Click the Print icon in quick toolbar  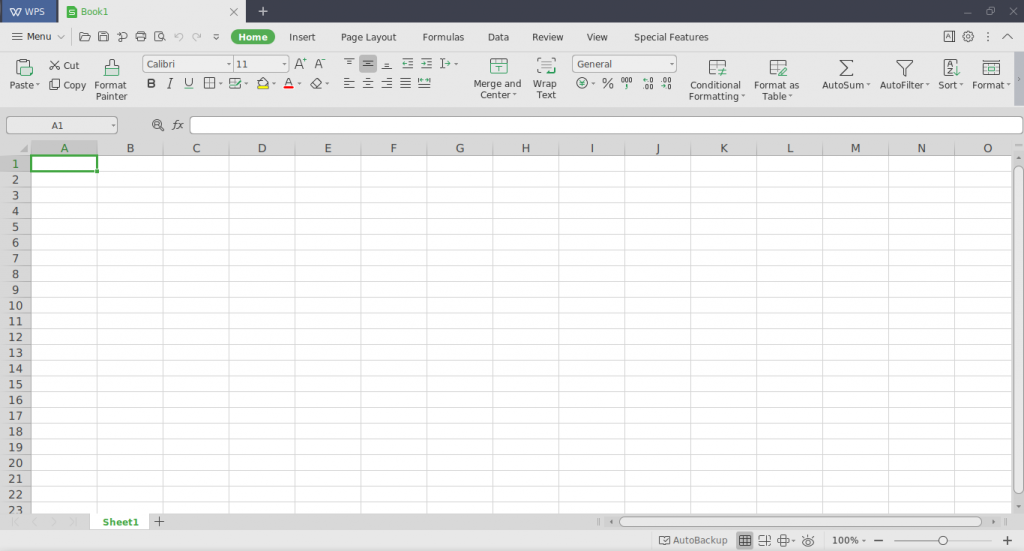pos(140,37)
